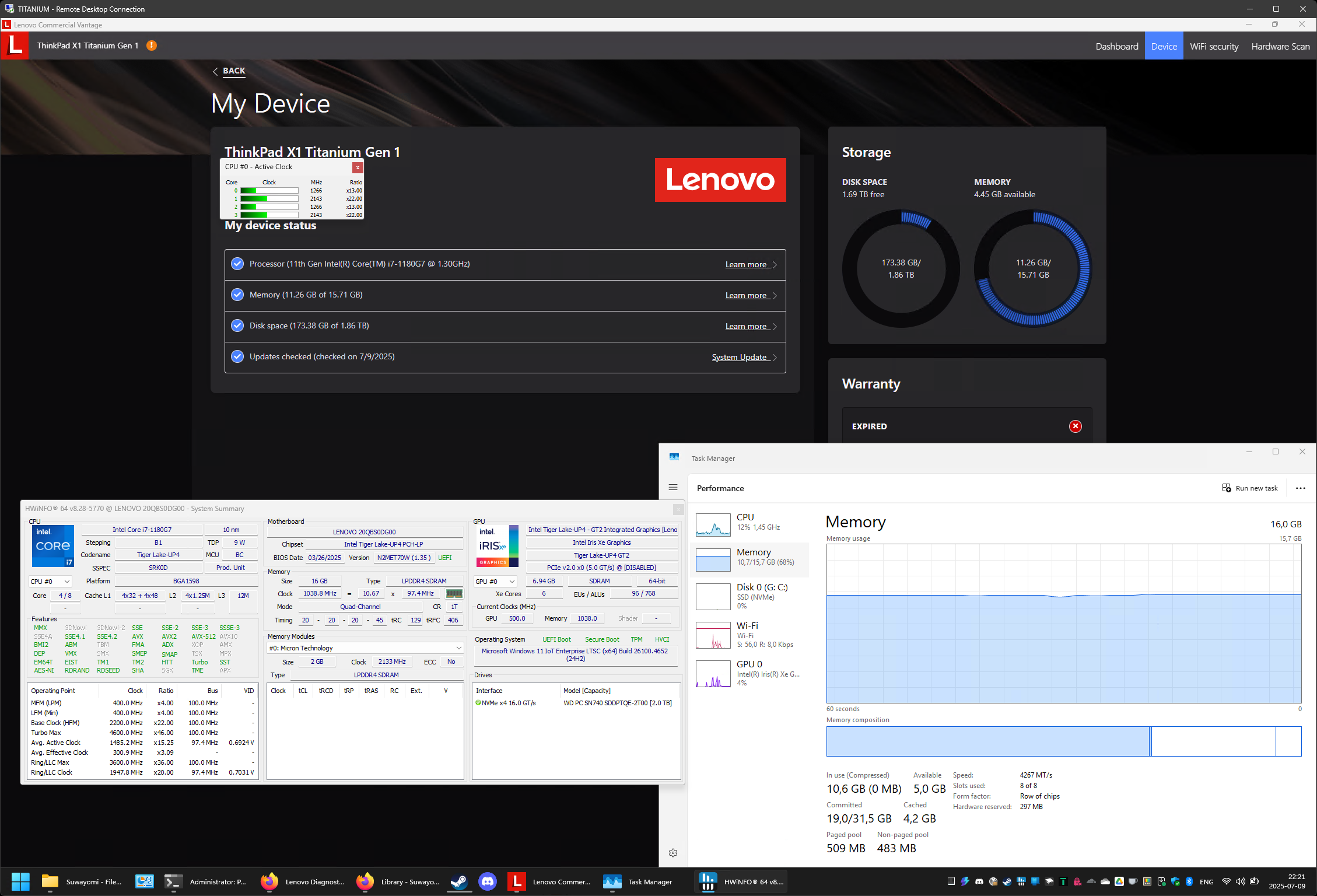Open Suwayomi File Explorer from taskbar

click(82, 881)
